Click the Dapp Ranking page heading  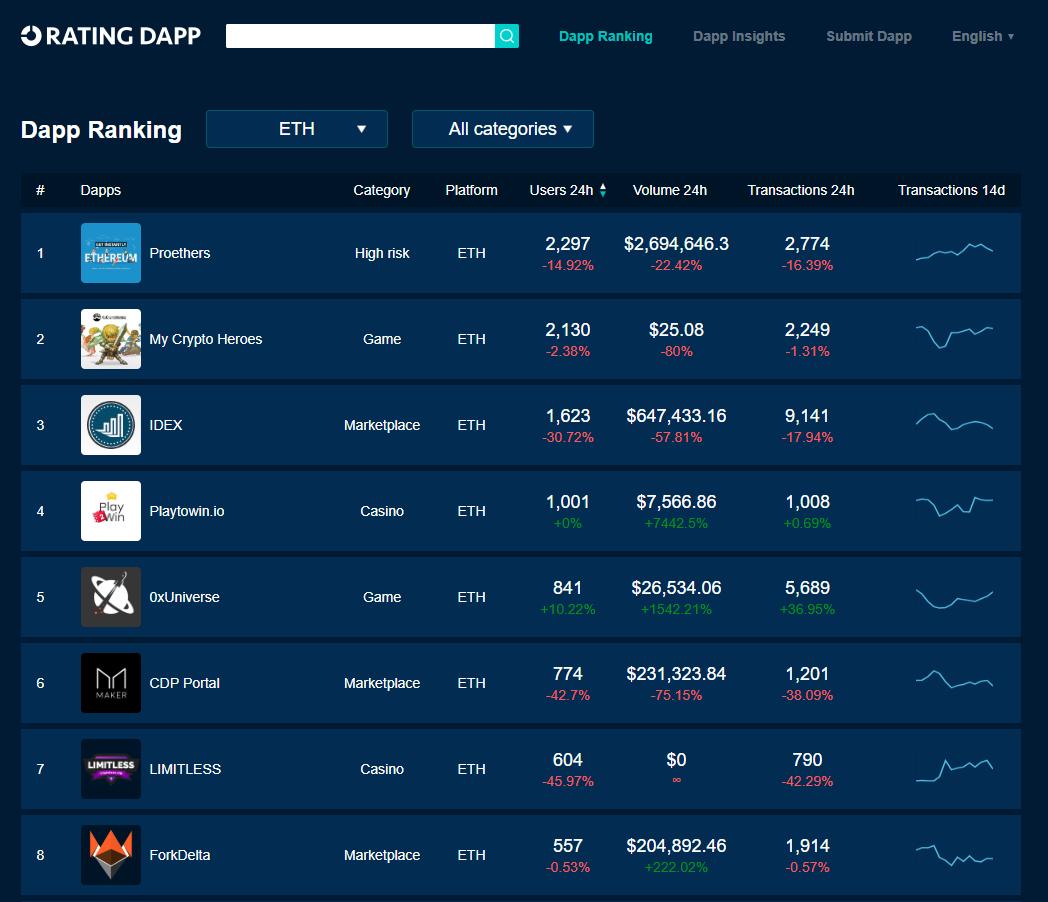[101, 130]
